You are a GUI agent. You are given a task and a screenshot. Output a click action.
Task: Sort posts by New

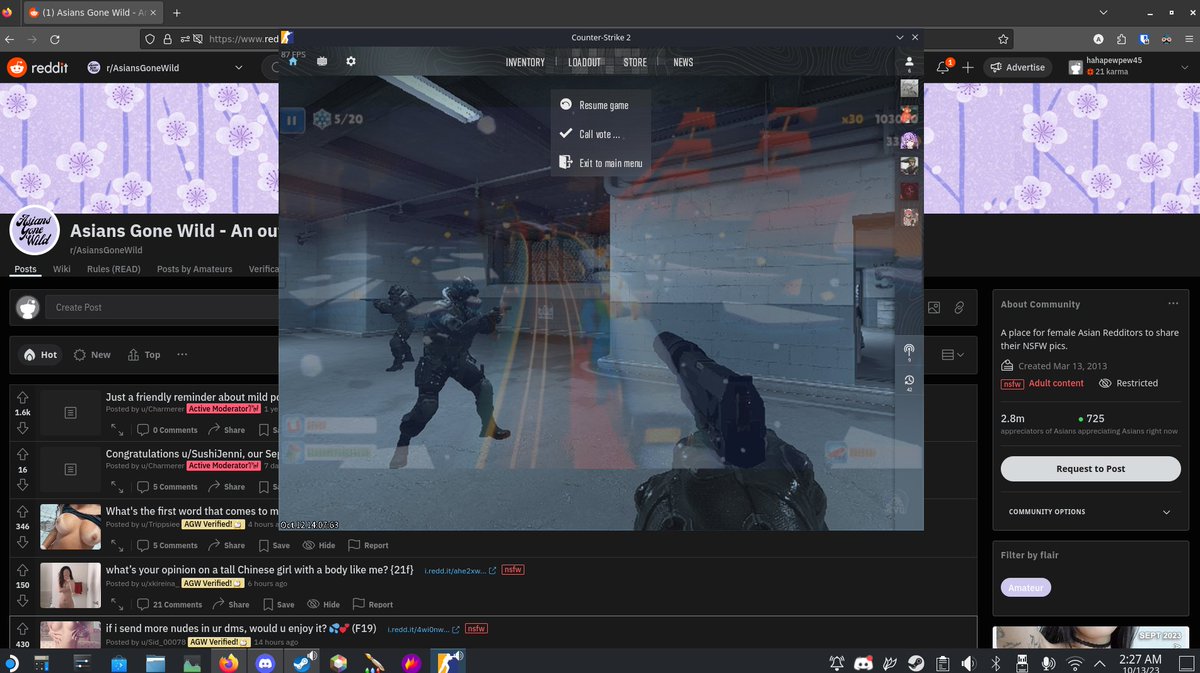[x=91, y=355]
